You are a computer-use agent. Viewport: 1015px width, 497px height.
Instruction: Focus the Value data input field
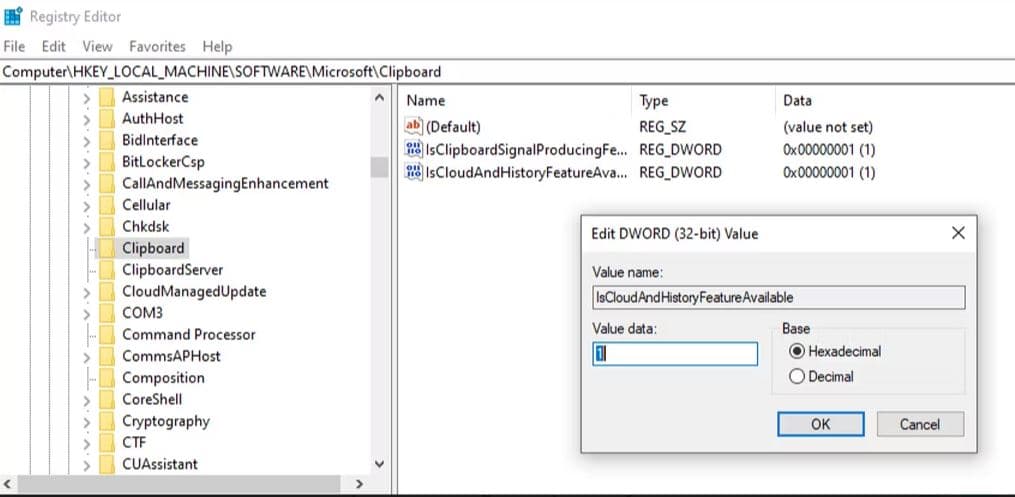coord(675,354)
